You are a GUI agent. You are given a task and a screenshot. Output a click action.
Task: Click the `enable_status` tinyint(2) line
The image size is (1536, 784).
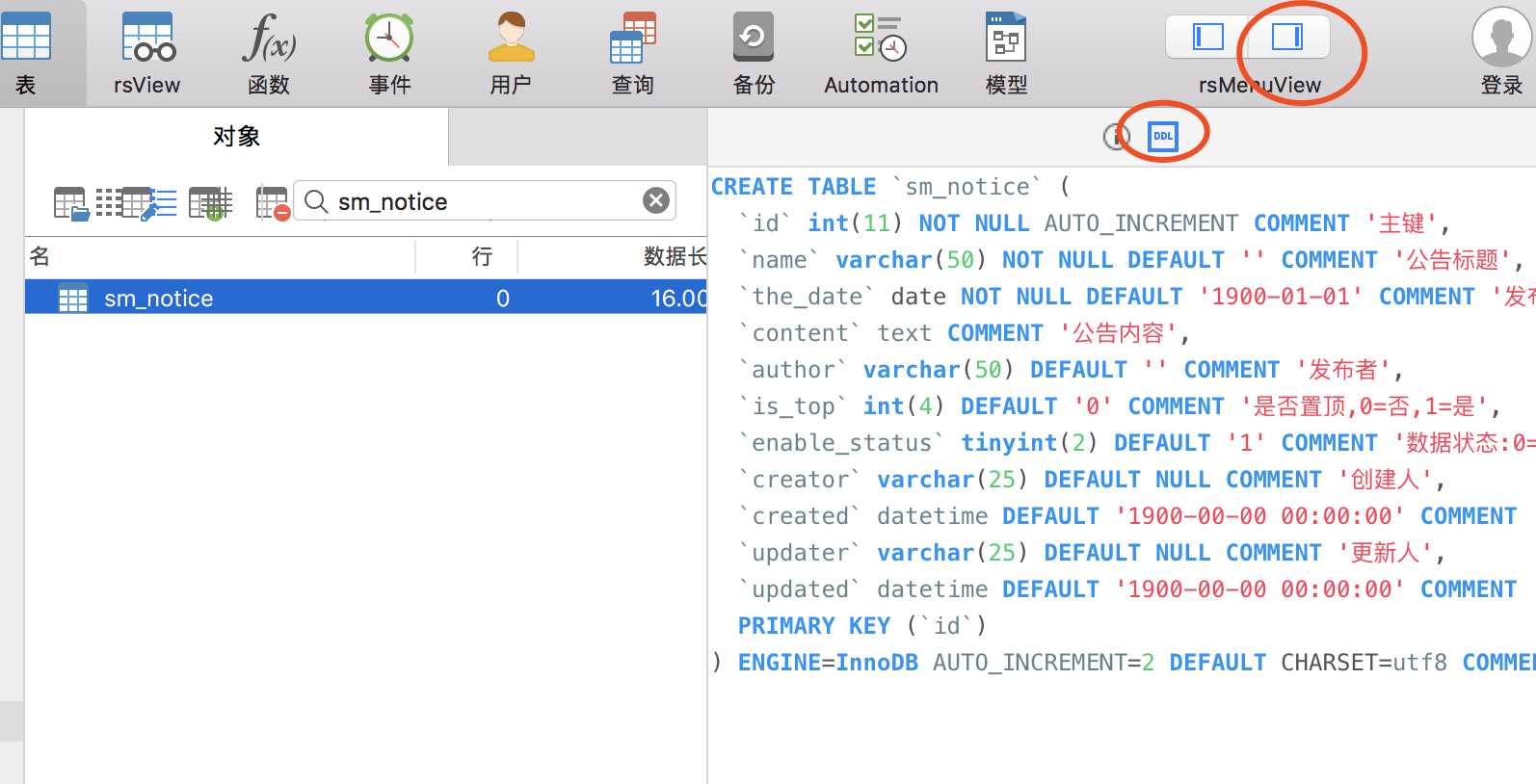tap(1137, 443)
